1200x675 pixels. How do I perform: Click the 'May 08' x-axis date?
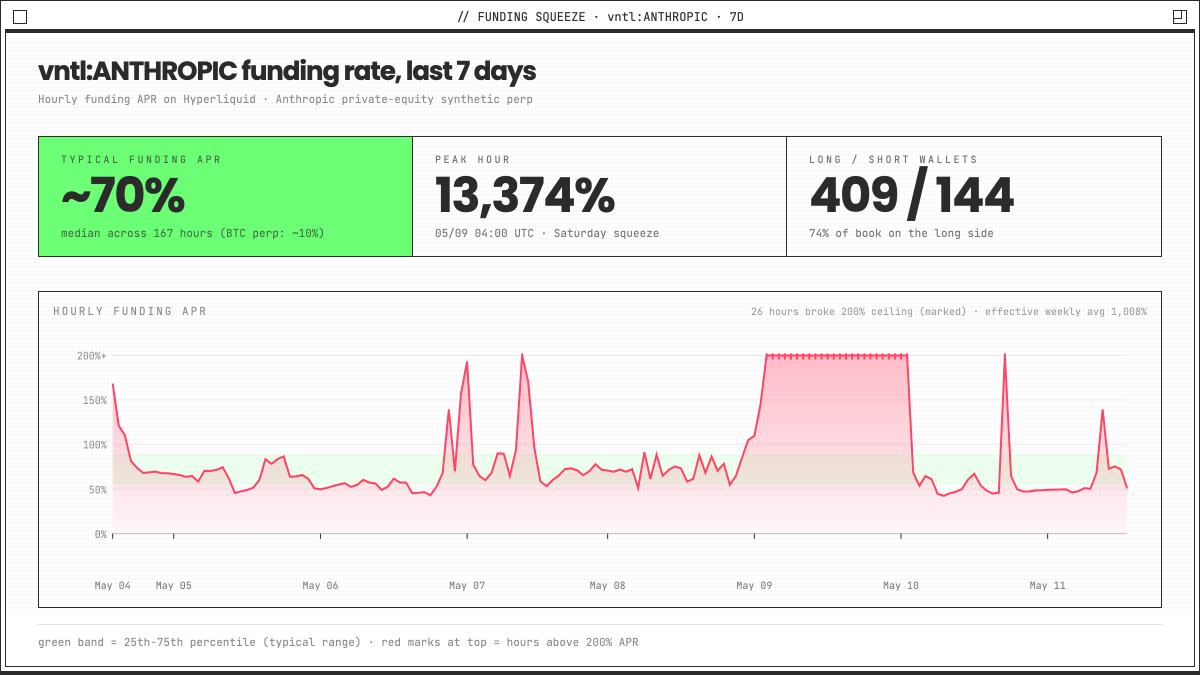pos(608,586)
